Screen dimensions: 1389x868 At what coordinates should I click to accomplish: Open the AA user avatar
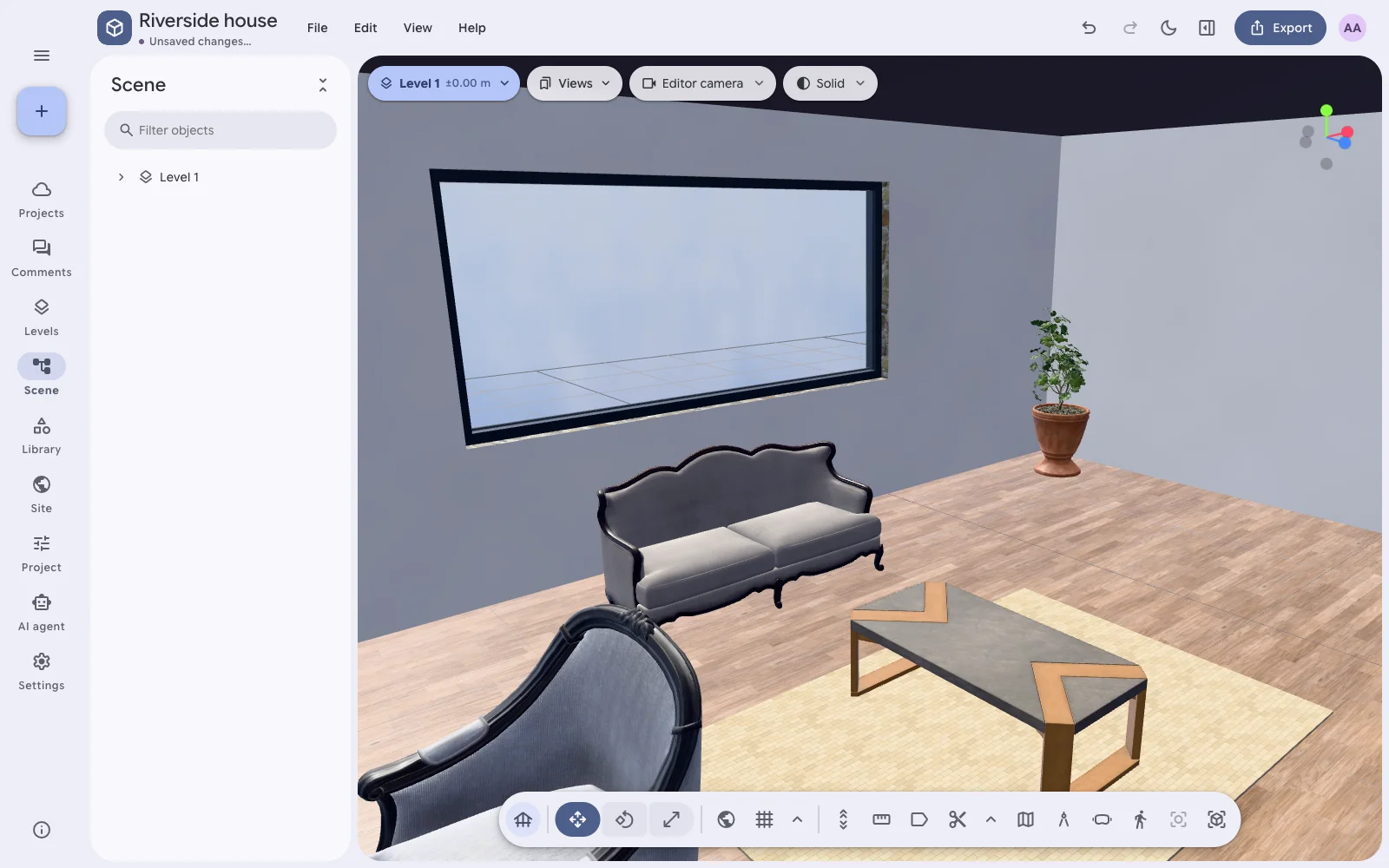[1353, 28]
